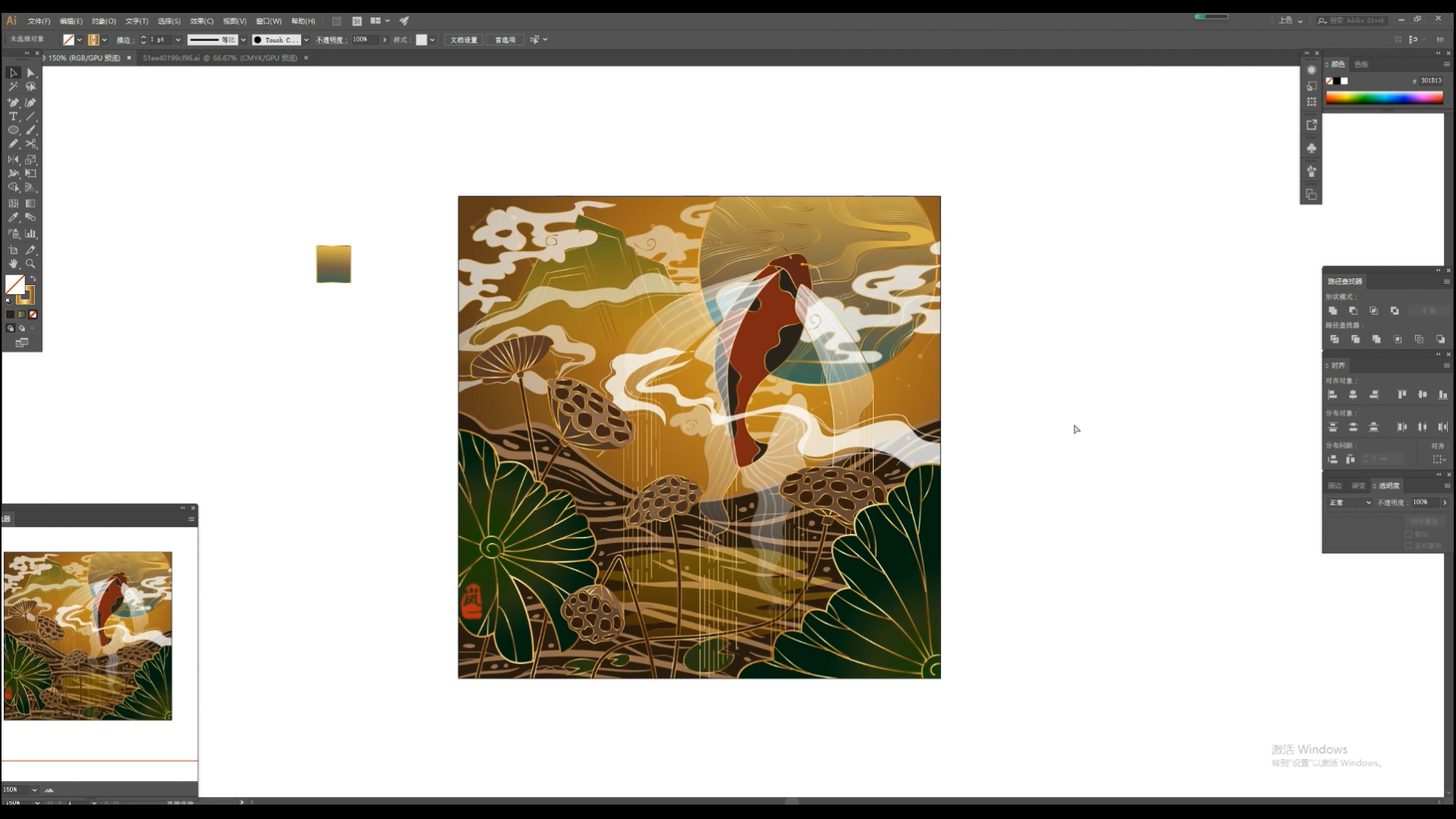
Task: Select the Lasso tool
Action: (x=31, y=87)
